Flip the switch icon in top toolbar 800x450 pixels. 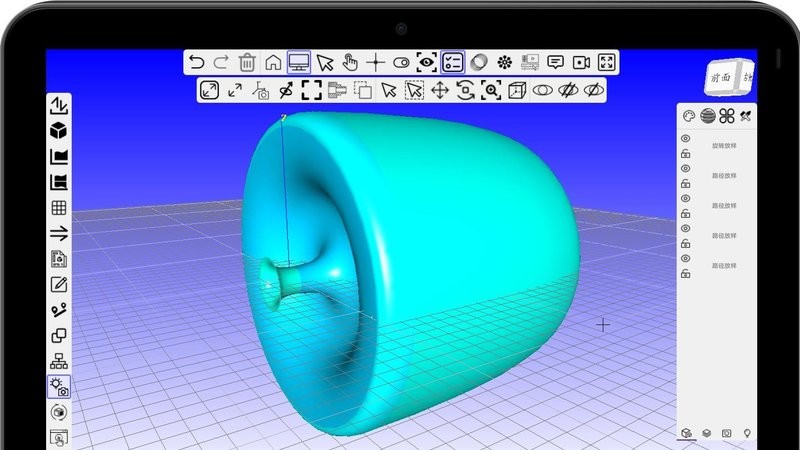402,62
